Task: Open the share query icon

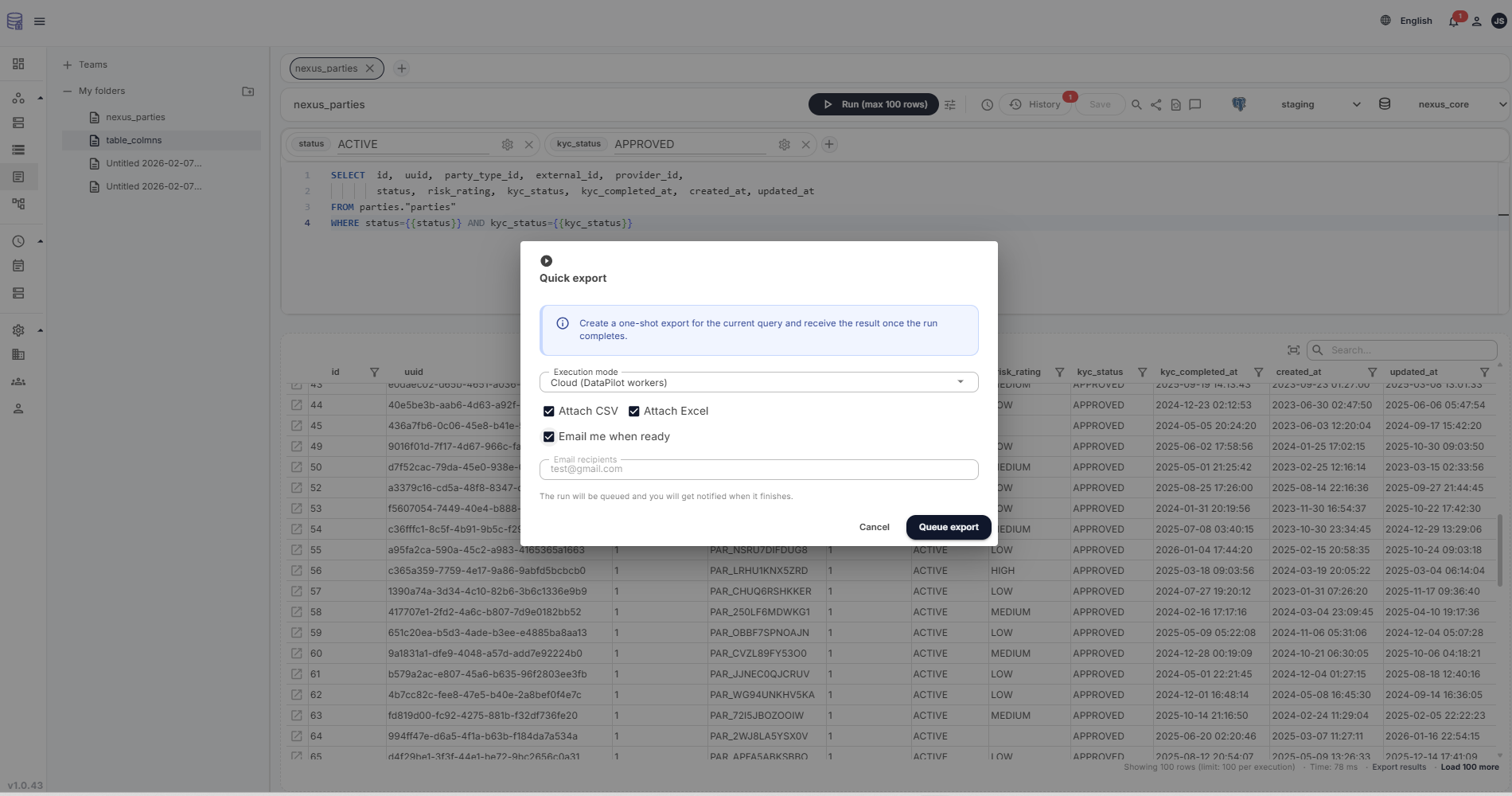Action: [1156, 104]
